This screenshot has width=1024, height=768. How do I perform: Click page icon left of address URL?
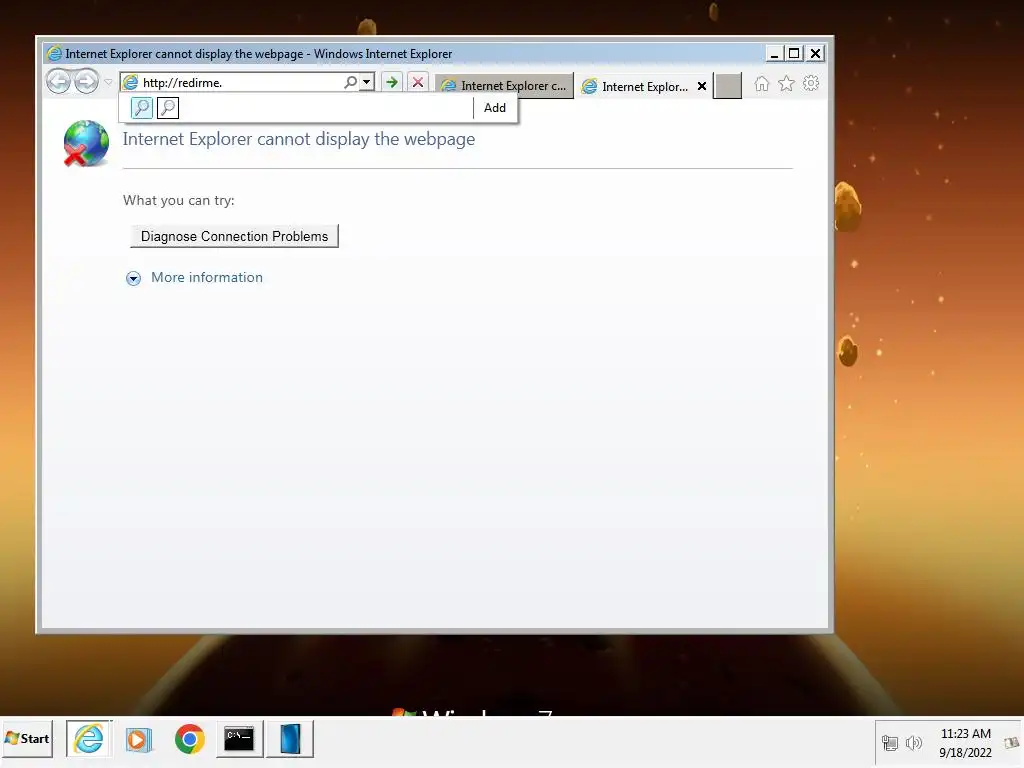tap(131, 82)
